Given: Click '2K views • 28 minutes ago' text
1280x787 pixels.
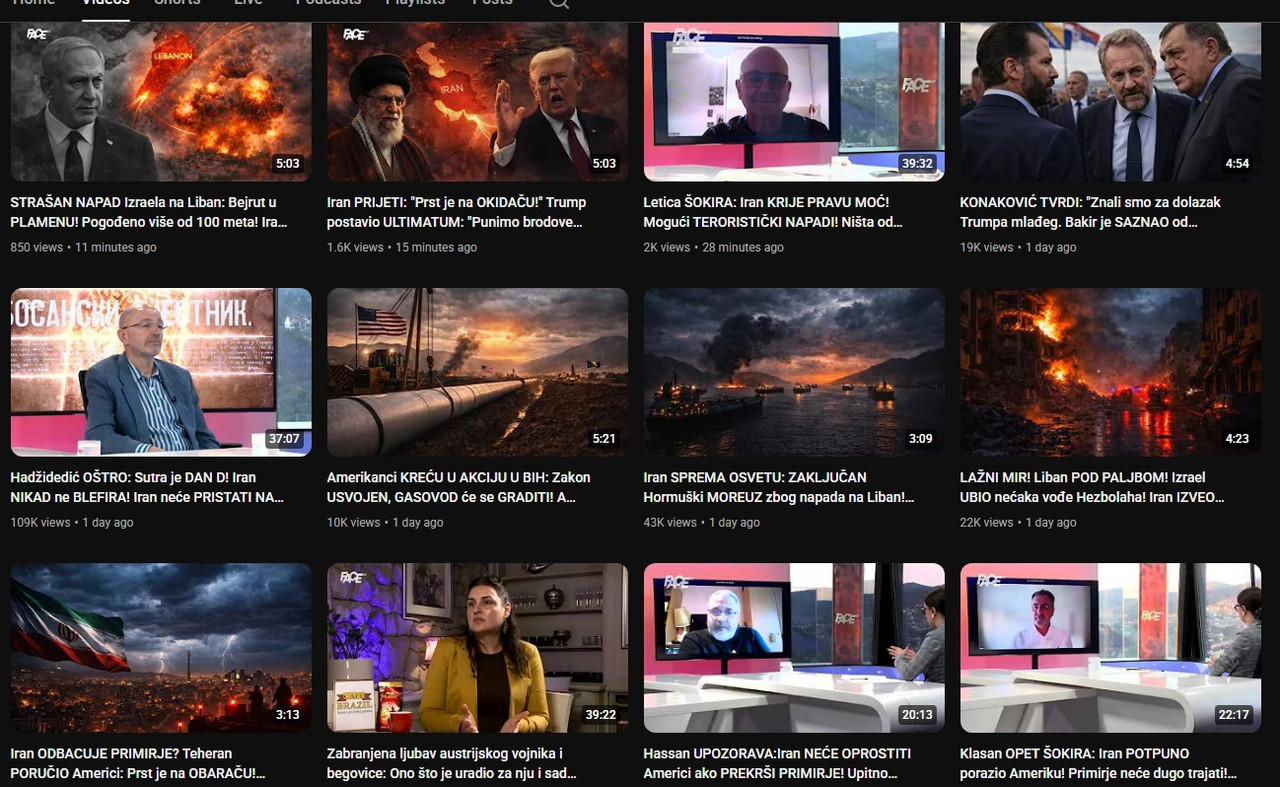Looking at the screenshot, I should tap(714, 247).
